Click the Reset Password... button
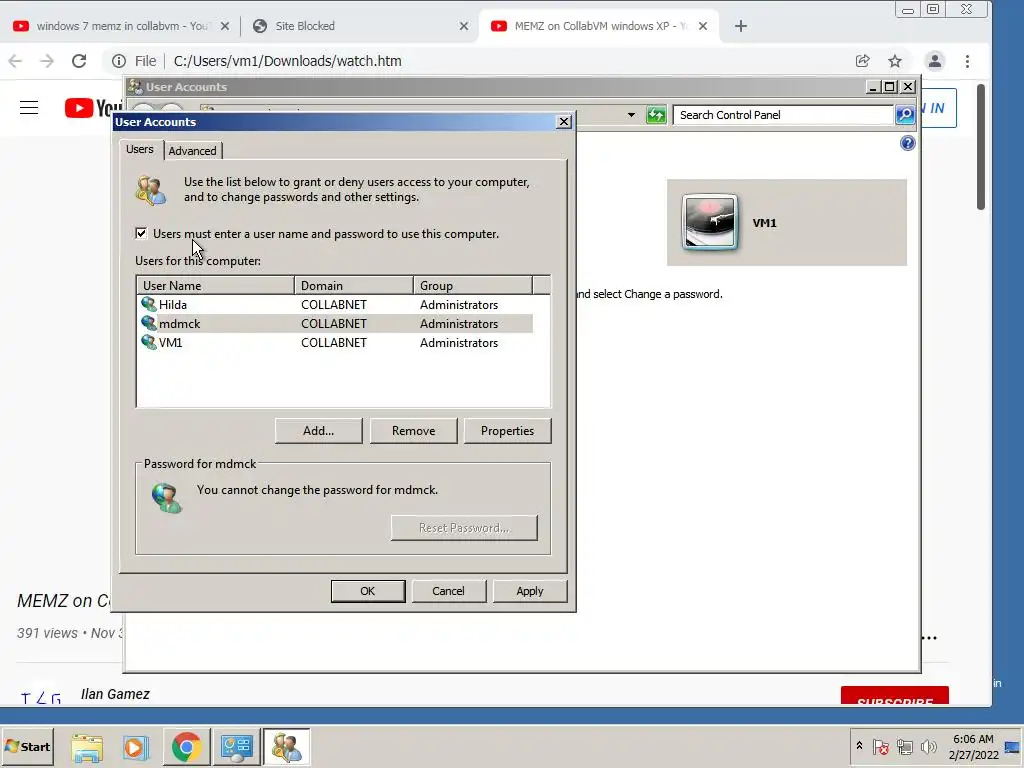 pos(464,528)
